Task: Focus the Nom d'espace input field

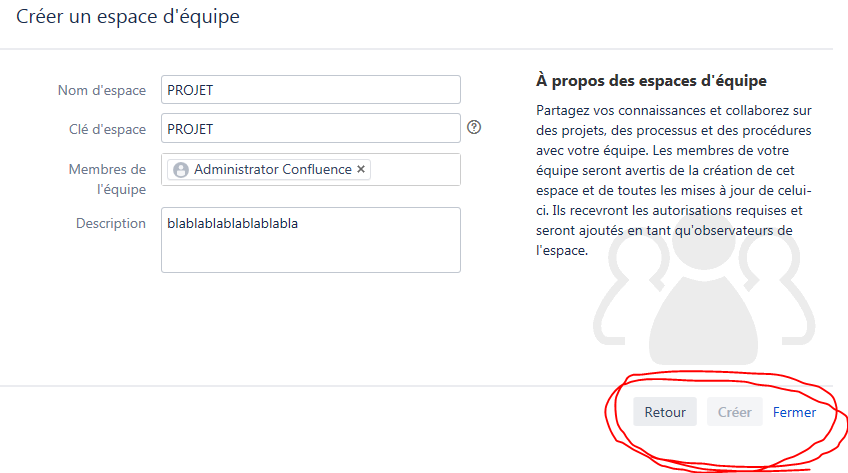Action: pyautogui.click(x=310, y=90)
